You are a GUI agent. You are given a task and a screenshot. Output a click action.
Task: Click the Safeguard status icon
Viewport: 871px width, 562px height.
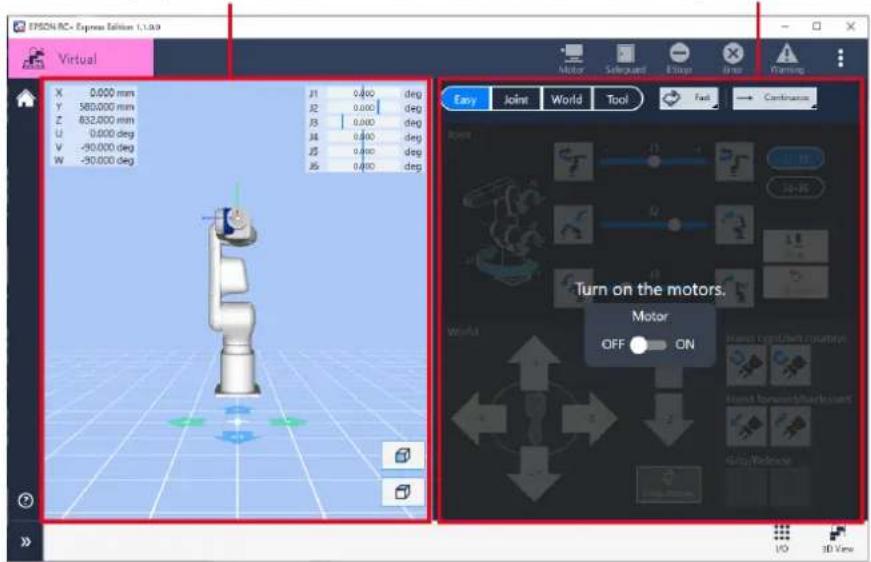coord(625,59)
